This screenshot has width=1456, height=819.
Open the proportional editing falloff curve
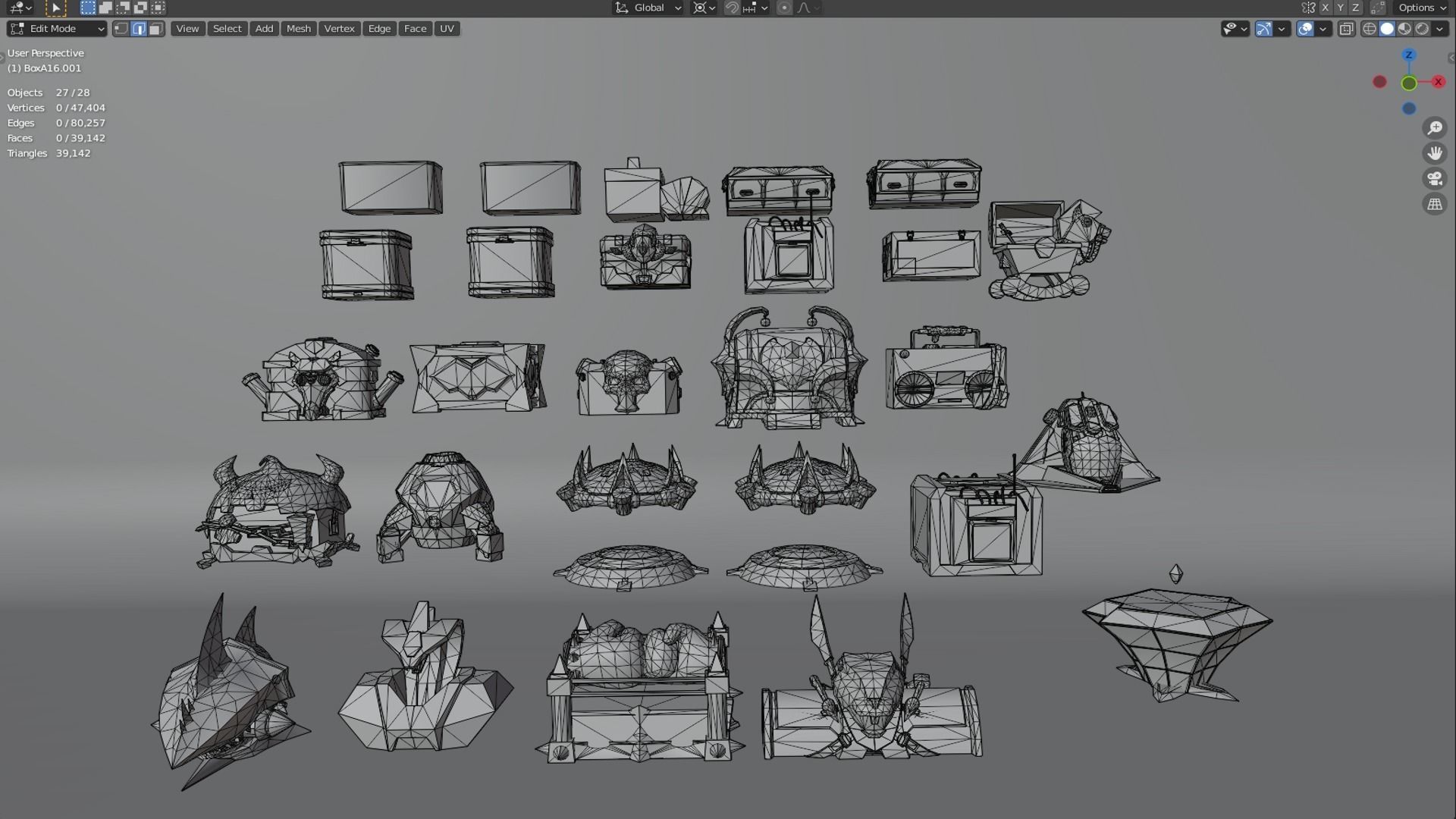808,8
